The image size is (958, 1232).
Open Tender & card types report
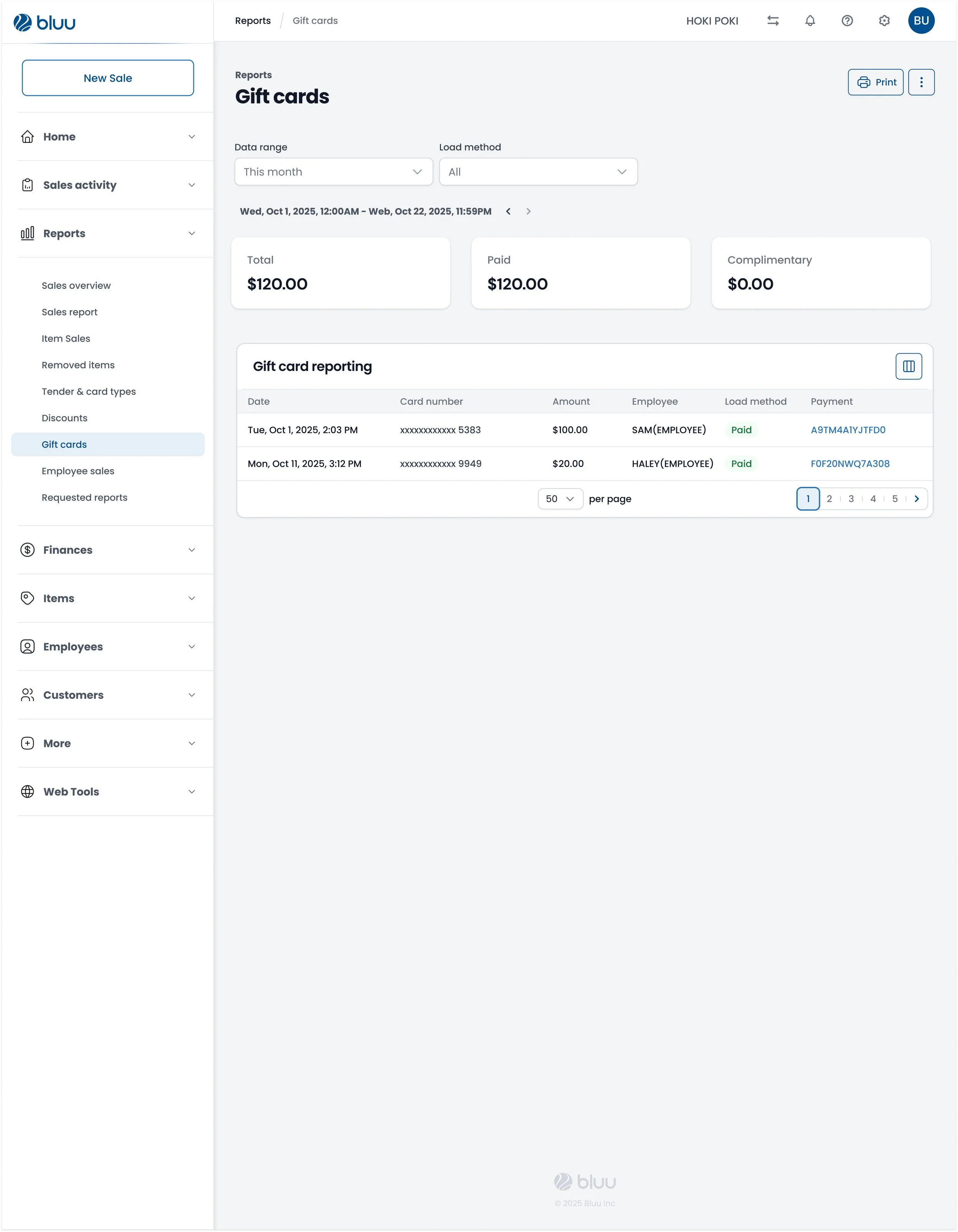89,392
